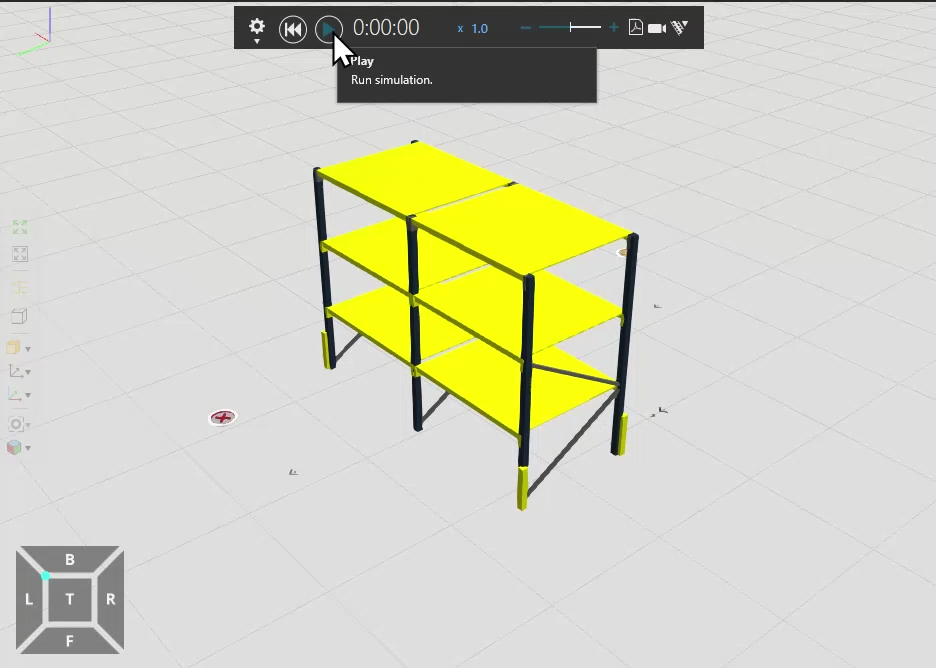The width and height of the screenshot is (936, 668).
Task: Expand the frame types dropdown arrow
Action: click(27, 373)
